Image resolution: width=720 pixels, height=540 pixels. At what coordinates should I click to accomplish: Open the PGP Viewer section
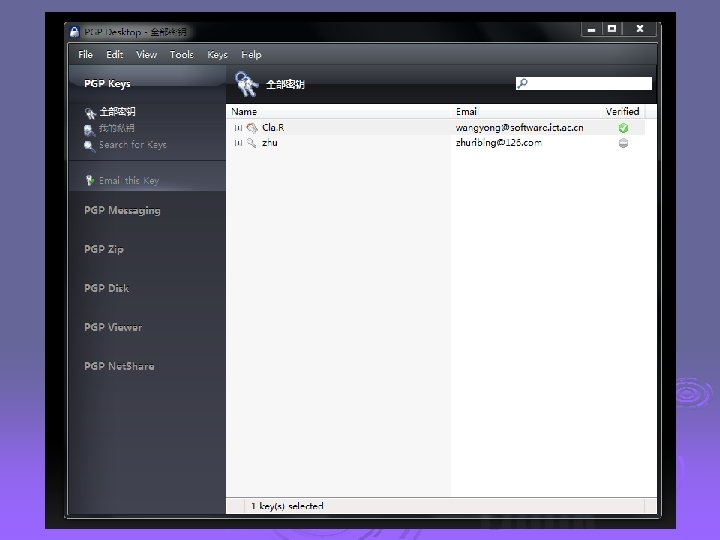coord(113,327)
